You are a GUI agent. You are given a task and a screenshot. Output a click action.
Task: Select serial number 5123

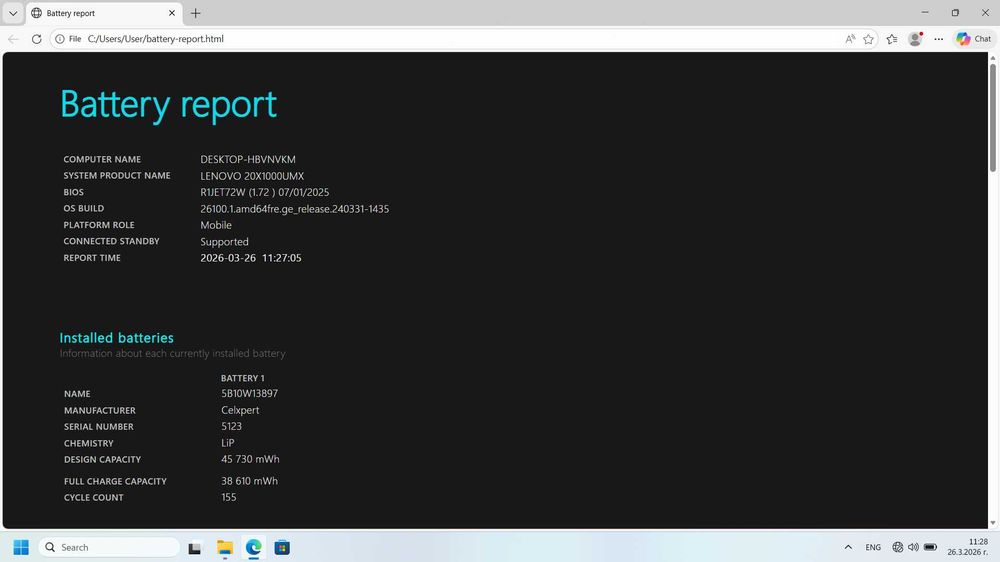pyautogui.click(x=231, y=426)
